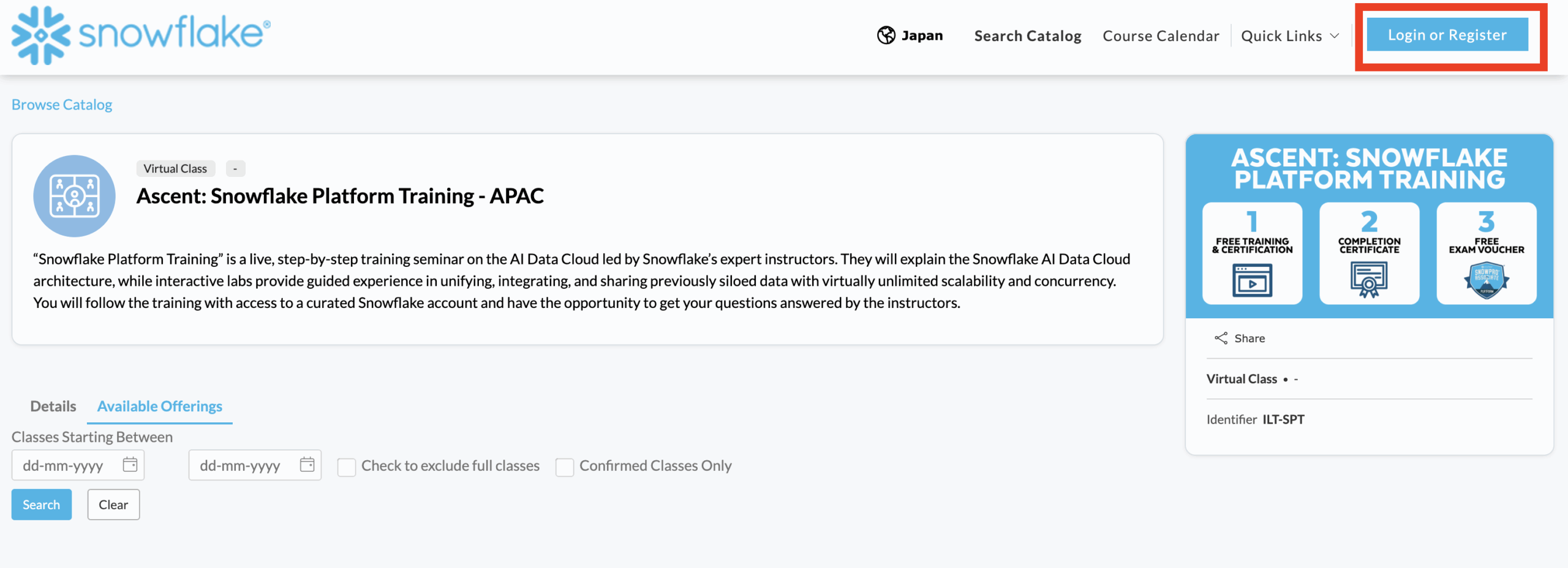The height and width of the screenshot is (568, 1568).
Task: Click the Browse Catalog breadcrumb link
Action: (62, 105)
